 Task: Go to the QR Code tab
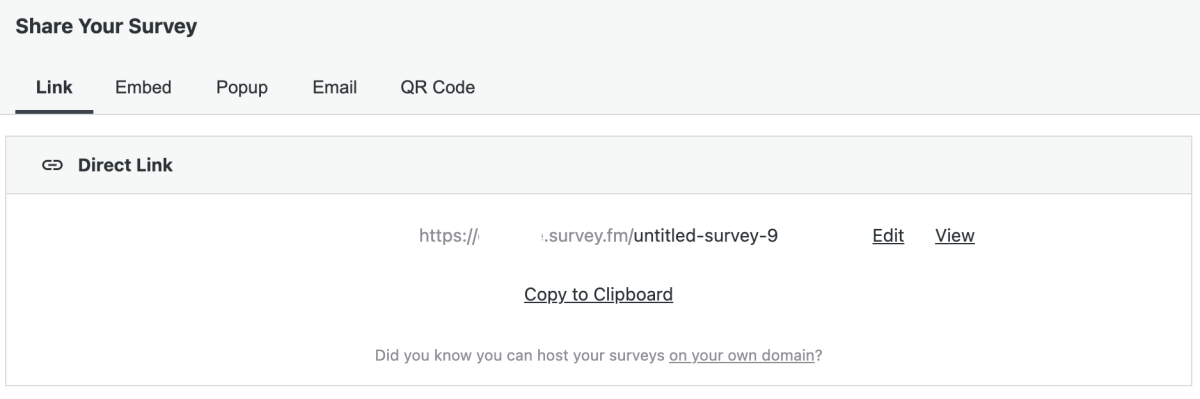pyautogui.click(x=438, y=87)
